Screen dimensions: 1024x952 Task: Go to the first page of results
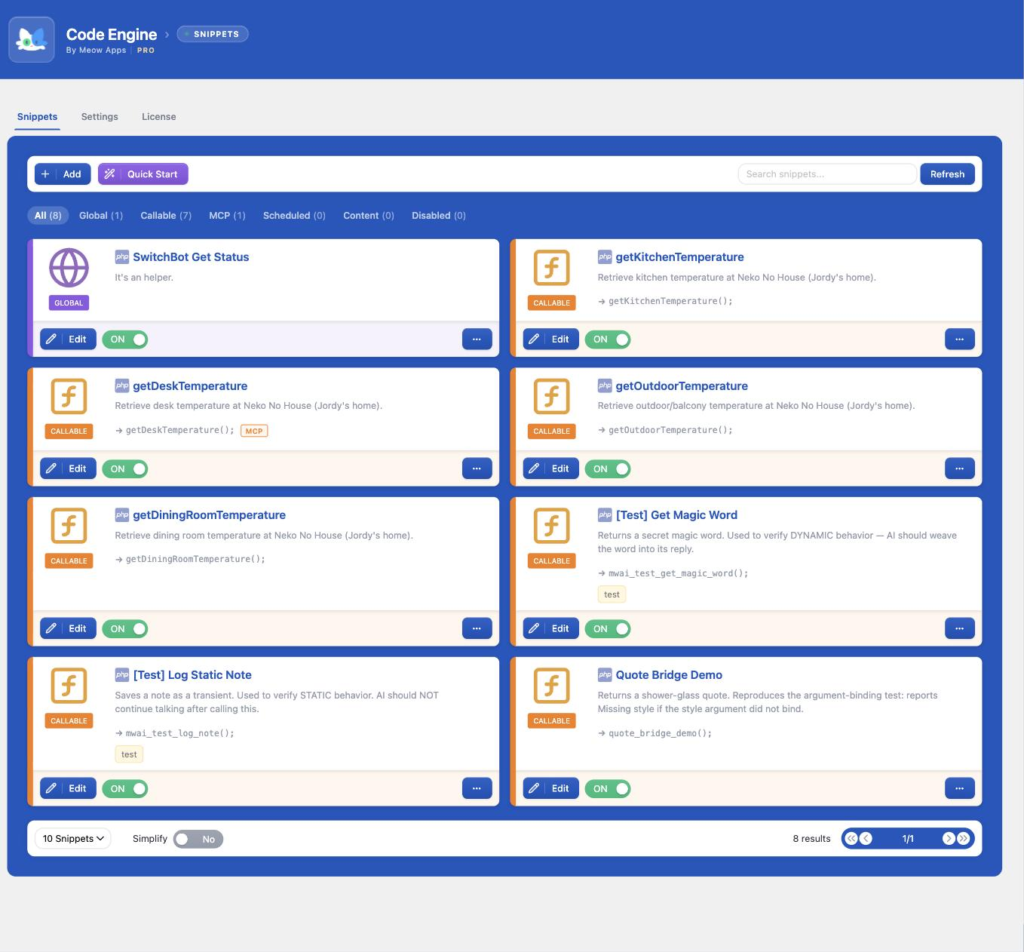pyautogui.click(x=851, y=838)
